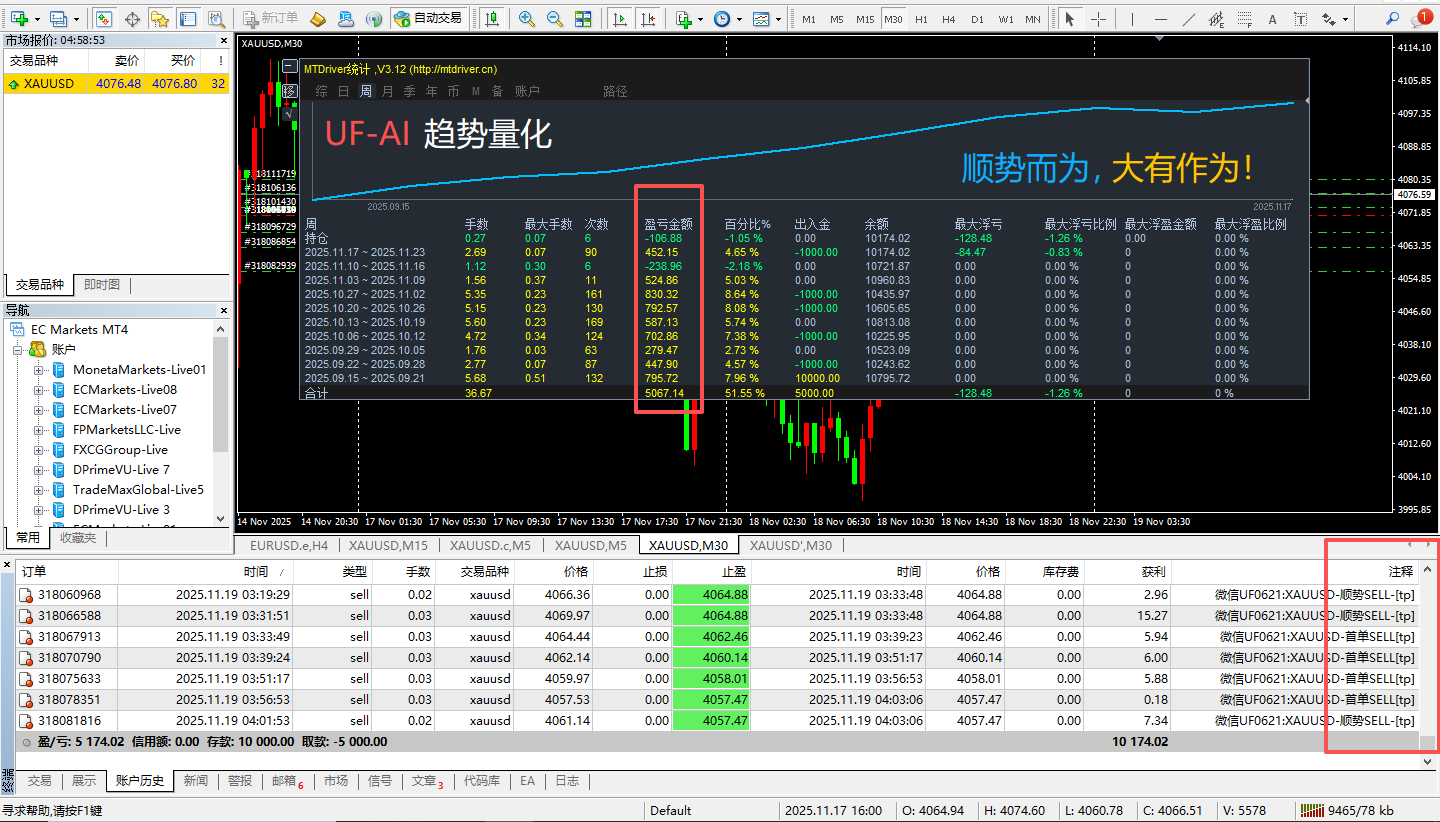Insert a text label using the A tool
This screenshot has height=822, width=1440.
point(1272,18)
